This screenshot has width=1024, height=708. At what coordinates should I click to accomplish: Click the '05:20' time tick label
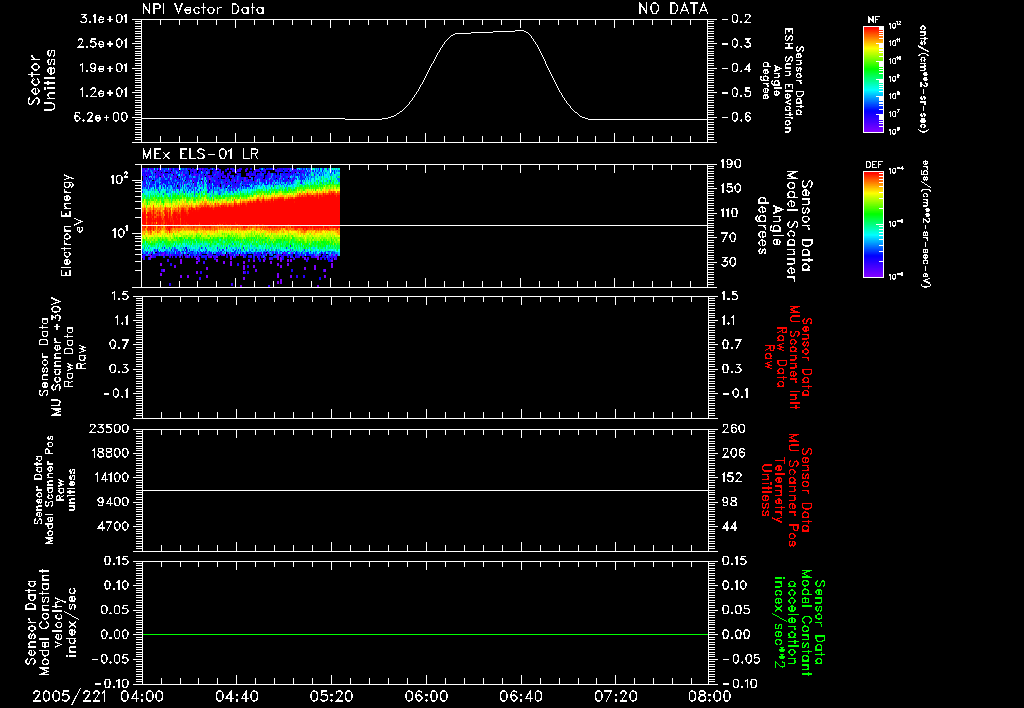tap(331, 696)
